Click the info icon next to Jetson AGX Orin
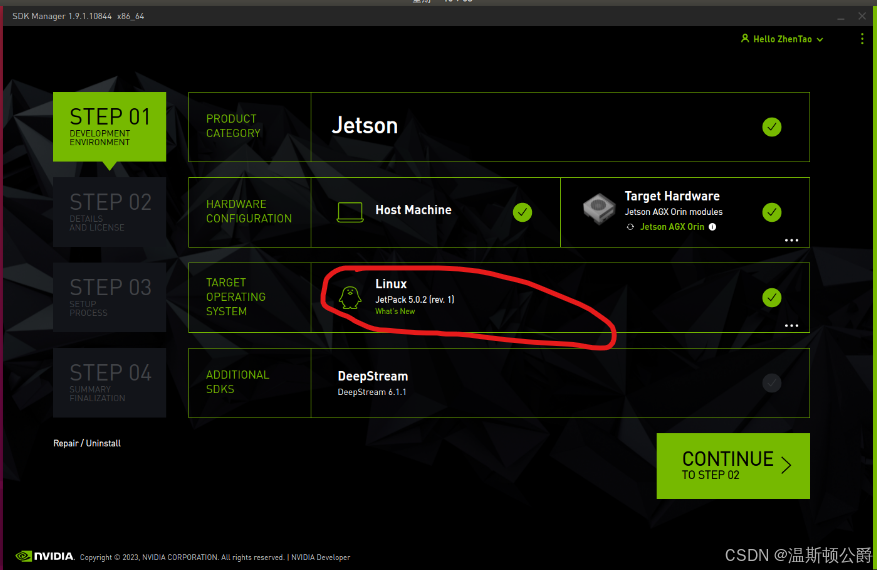This screenshot has height=571, width=877. click(x=712, y=227)
